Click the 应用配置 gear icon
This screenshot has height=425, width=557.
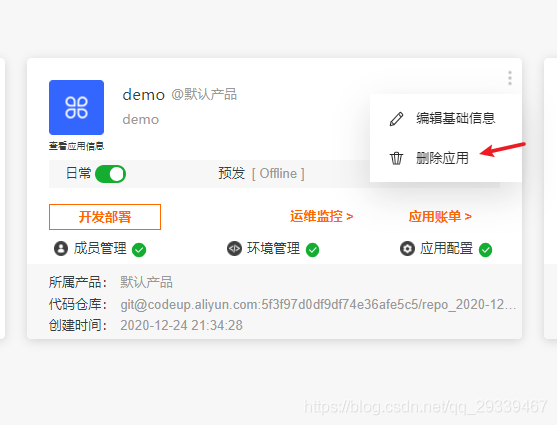[407, 248]
